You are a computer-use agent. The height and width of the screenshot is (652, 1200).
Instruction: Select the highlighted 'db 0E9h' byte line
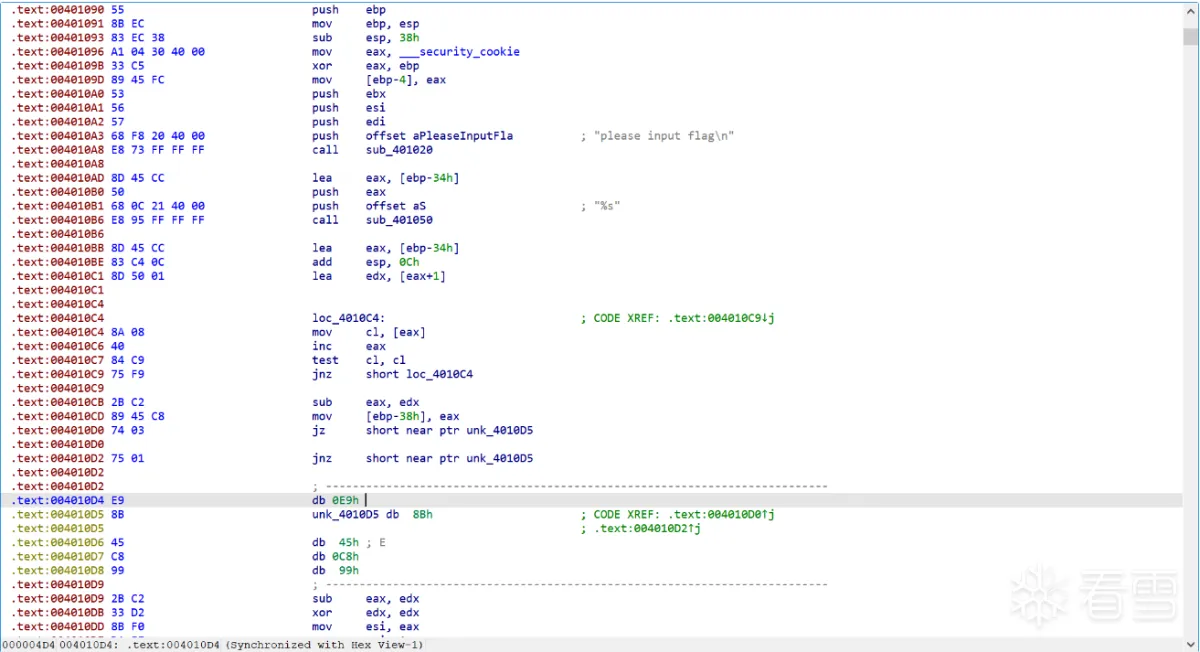point(335,500)
